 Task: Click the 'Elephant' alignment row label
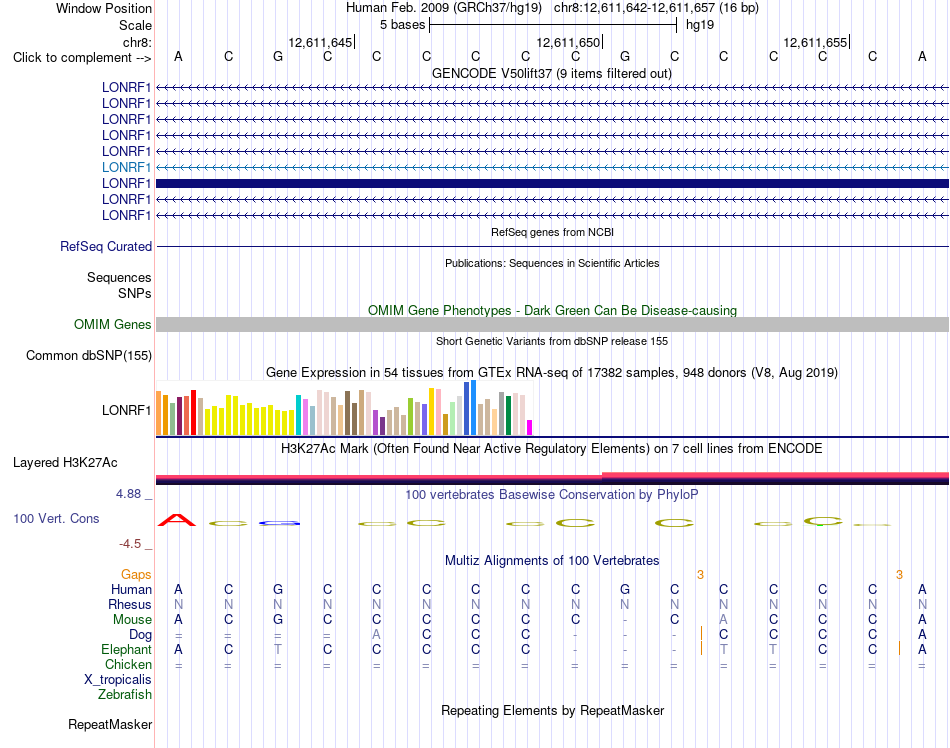point(126,649)
